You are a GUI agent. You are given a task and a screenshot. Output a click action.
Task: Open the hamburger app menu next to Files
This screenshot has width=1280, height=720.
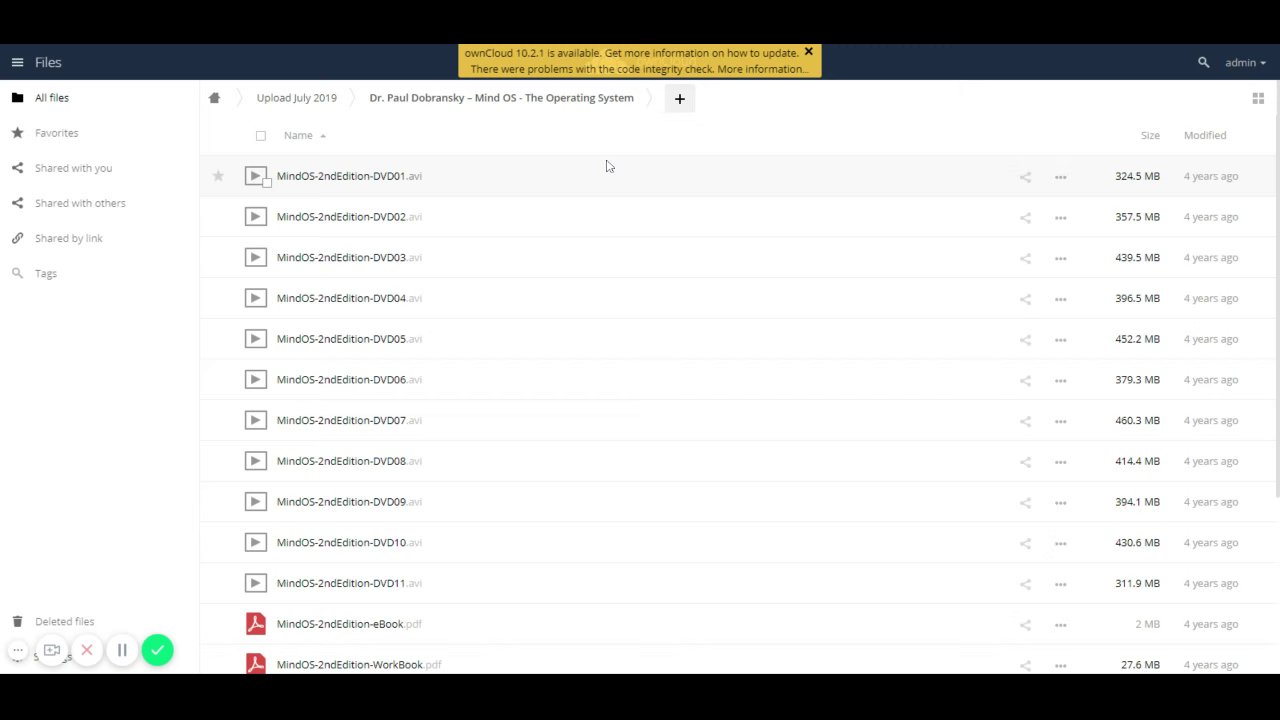click(x=17, y=62)
